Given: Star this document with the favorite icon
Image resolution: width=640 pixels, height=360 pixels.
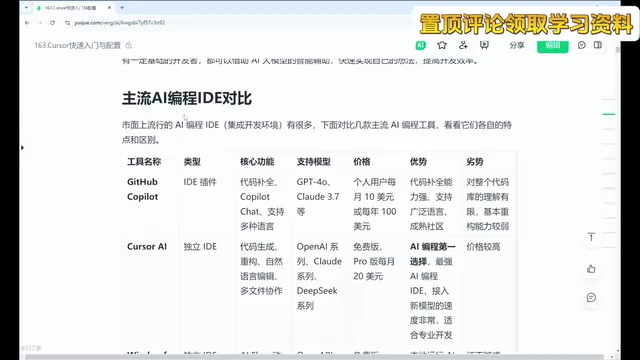Looking at the screenshot, I should (x=442, y=45).
